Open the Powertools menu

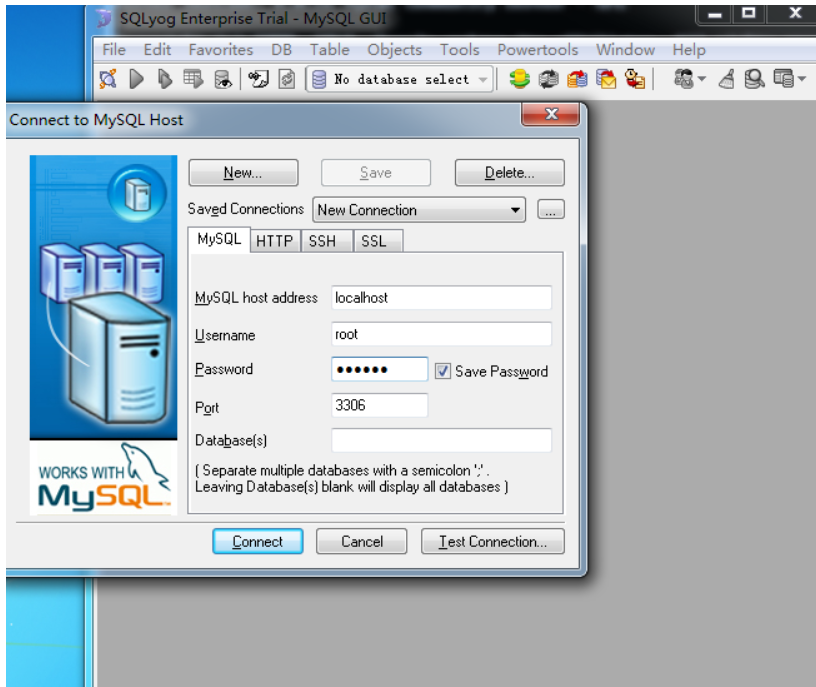coord(538,50)
